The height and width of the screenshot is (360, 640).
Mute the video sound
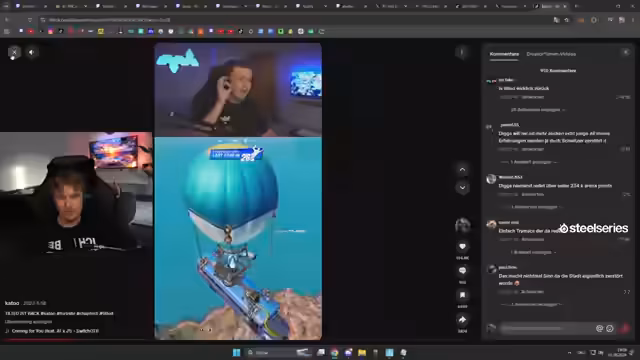(x=31, y=52)
